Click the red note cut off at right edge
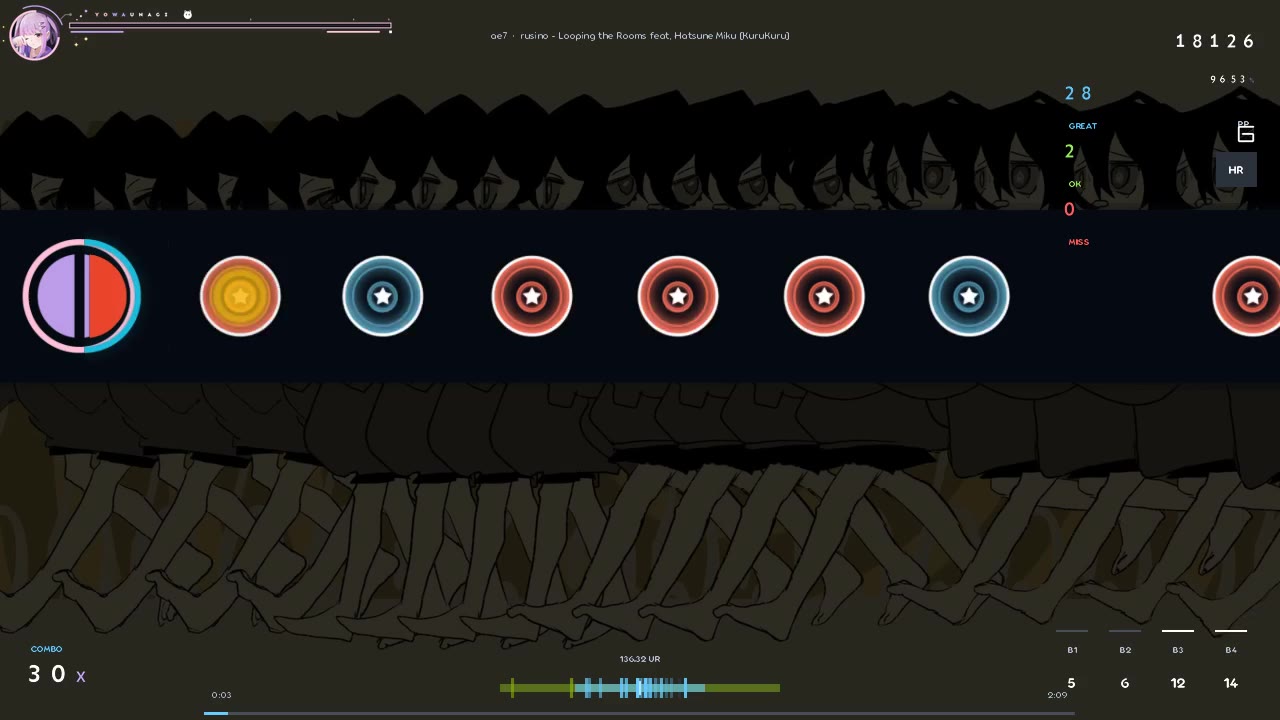 click(x=1247, y=296)
